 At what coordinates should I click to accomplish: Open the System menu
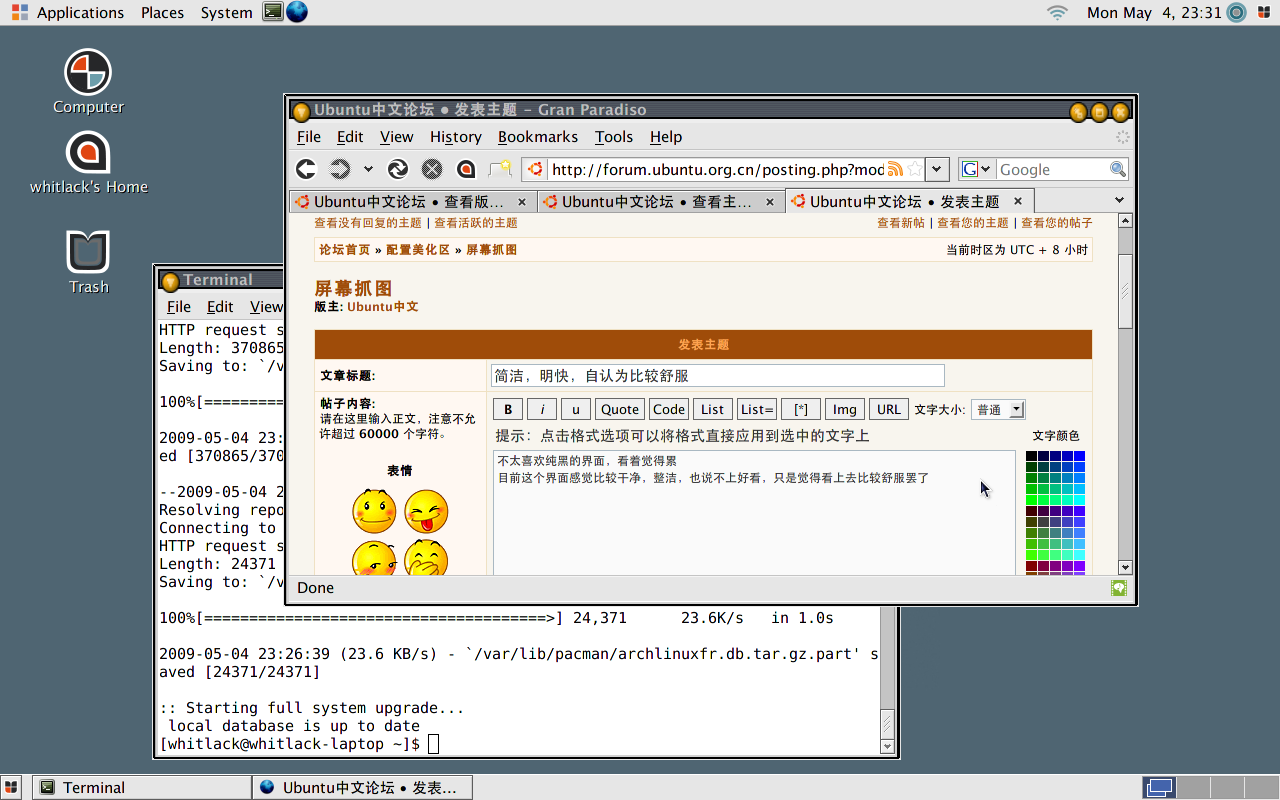click(x=226, y=13)
